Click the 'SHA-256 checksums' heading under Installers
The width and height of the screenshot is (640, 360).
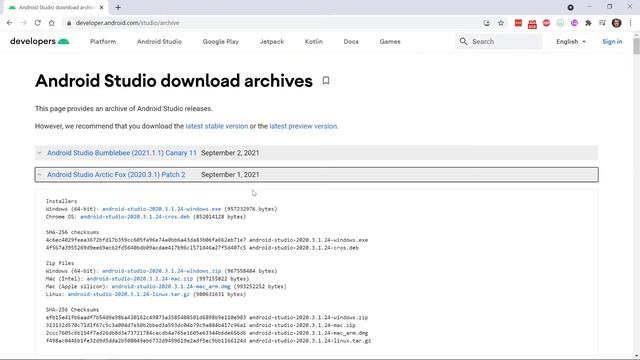pos(72,232)
